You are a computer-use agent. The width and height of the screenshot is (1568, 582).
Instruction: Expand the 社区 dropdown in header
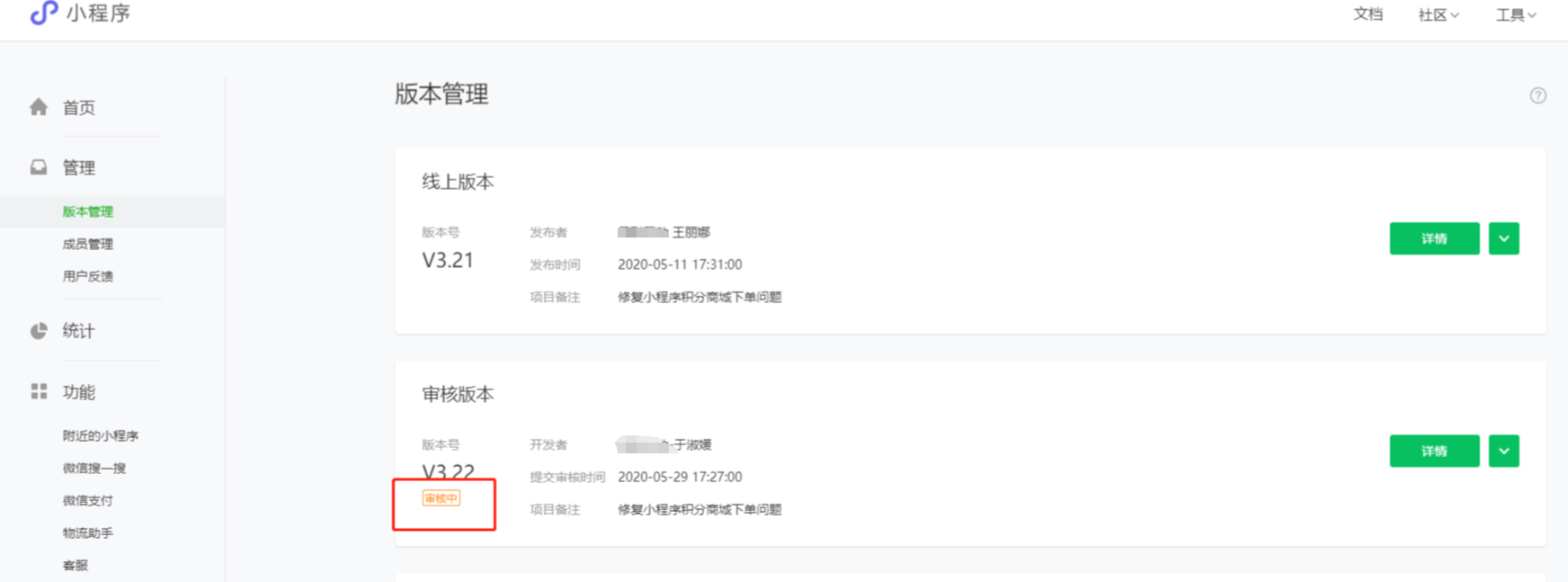pyautogui.click(x=1439, y=14)
